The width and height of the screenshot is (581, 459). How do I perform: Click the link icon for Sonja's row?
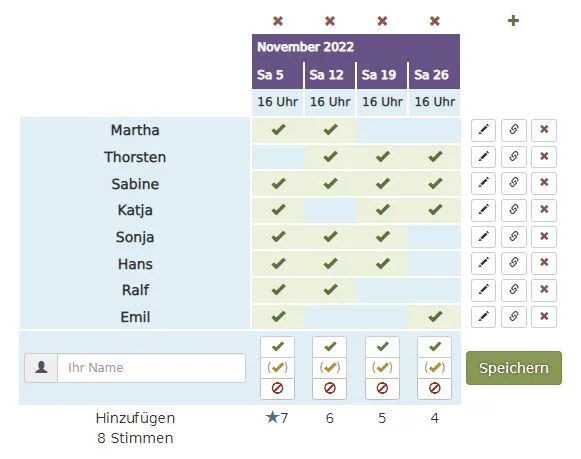point(514,236)
